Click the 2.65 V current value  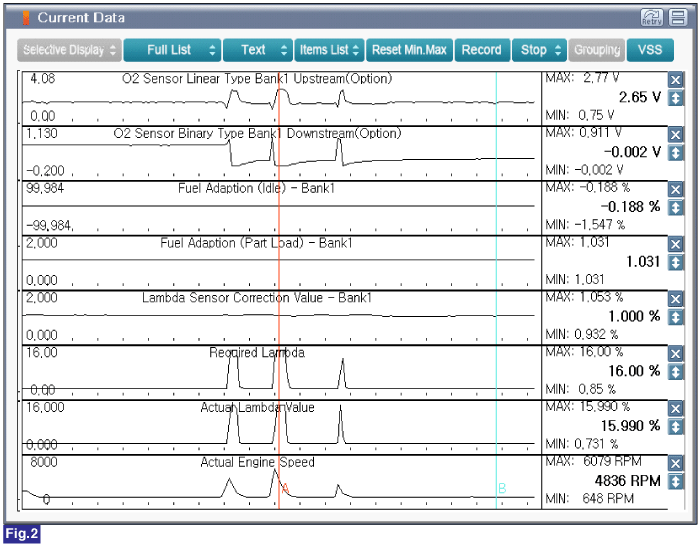coord(639,97)
